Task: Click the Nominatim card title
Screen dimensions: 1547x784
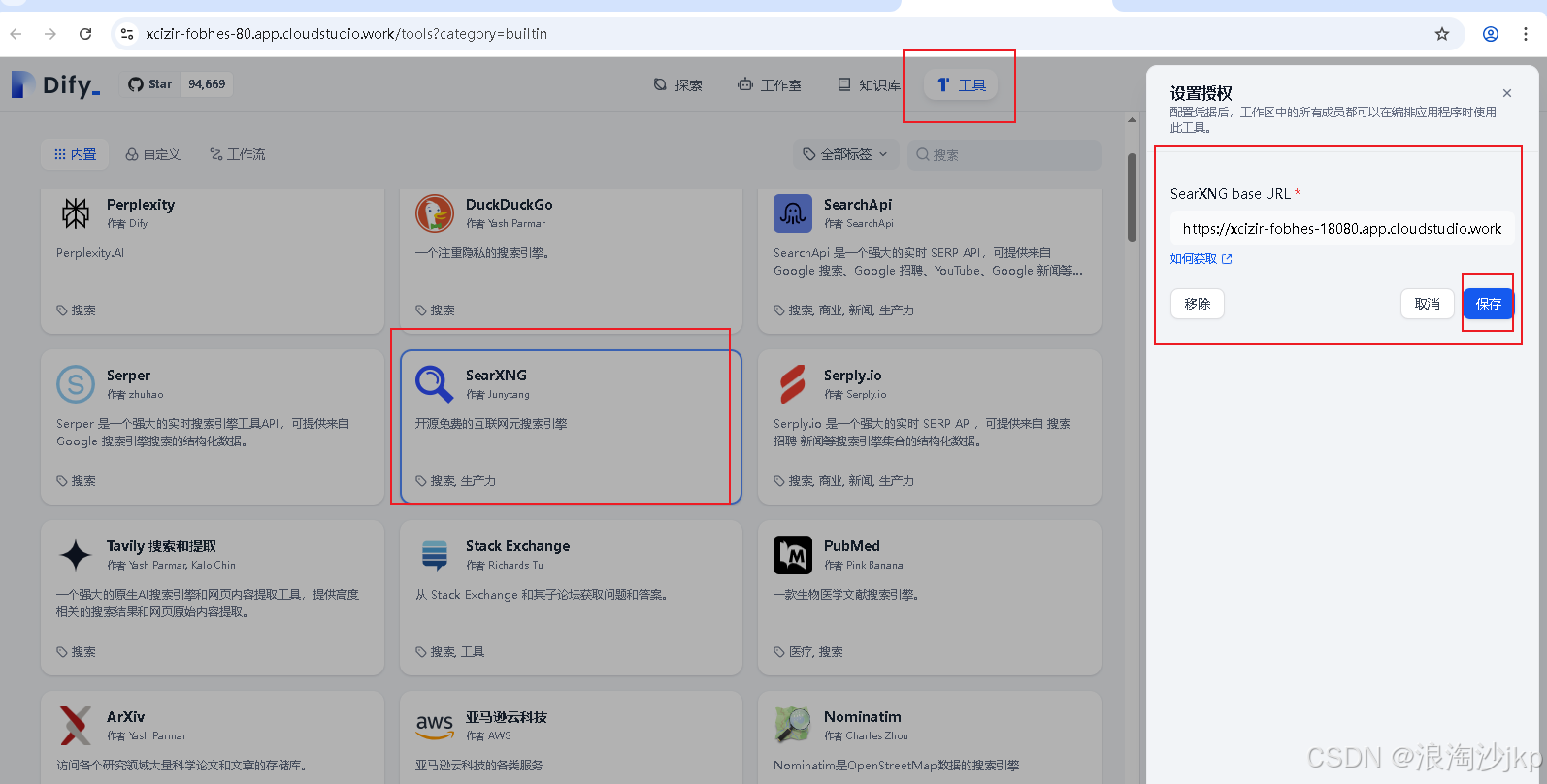Action: [x=862, y=717]
